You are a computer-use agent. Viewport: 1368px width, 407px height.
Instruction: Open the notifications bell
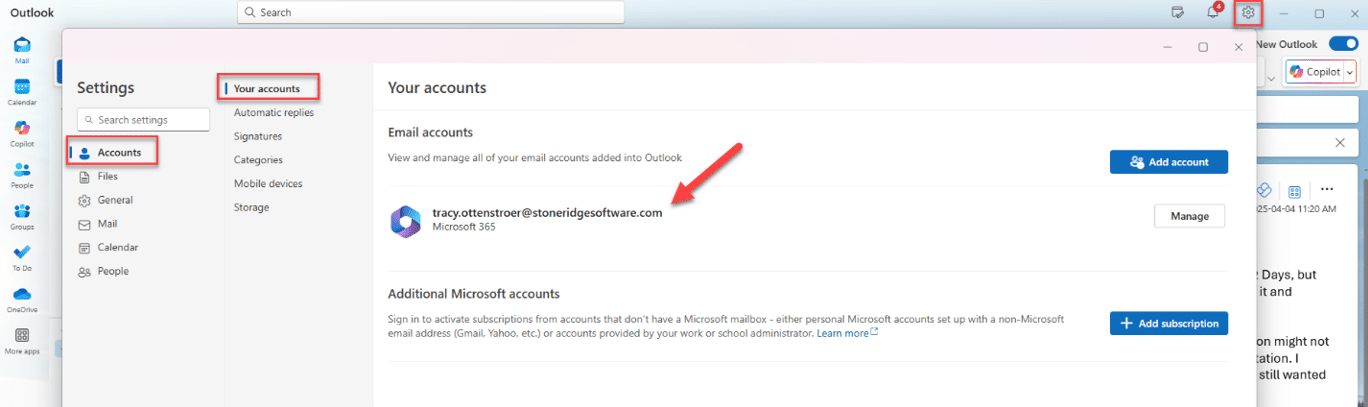(x=1213, y=13)
